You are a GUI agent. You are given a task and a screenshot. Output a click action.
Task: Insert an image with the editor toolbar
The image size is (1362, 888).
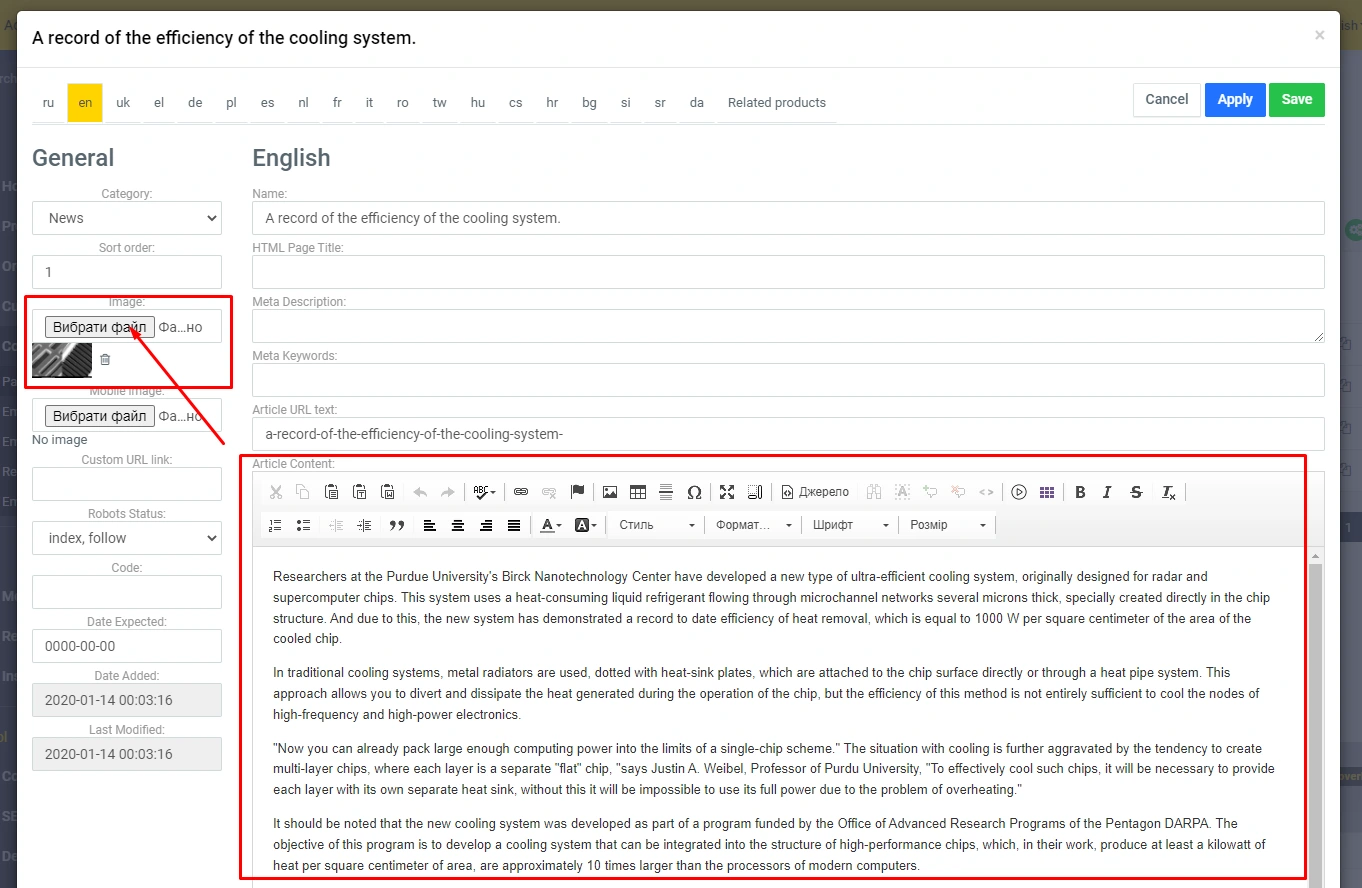click(x=610, y=492)
